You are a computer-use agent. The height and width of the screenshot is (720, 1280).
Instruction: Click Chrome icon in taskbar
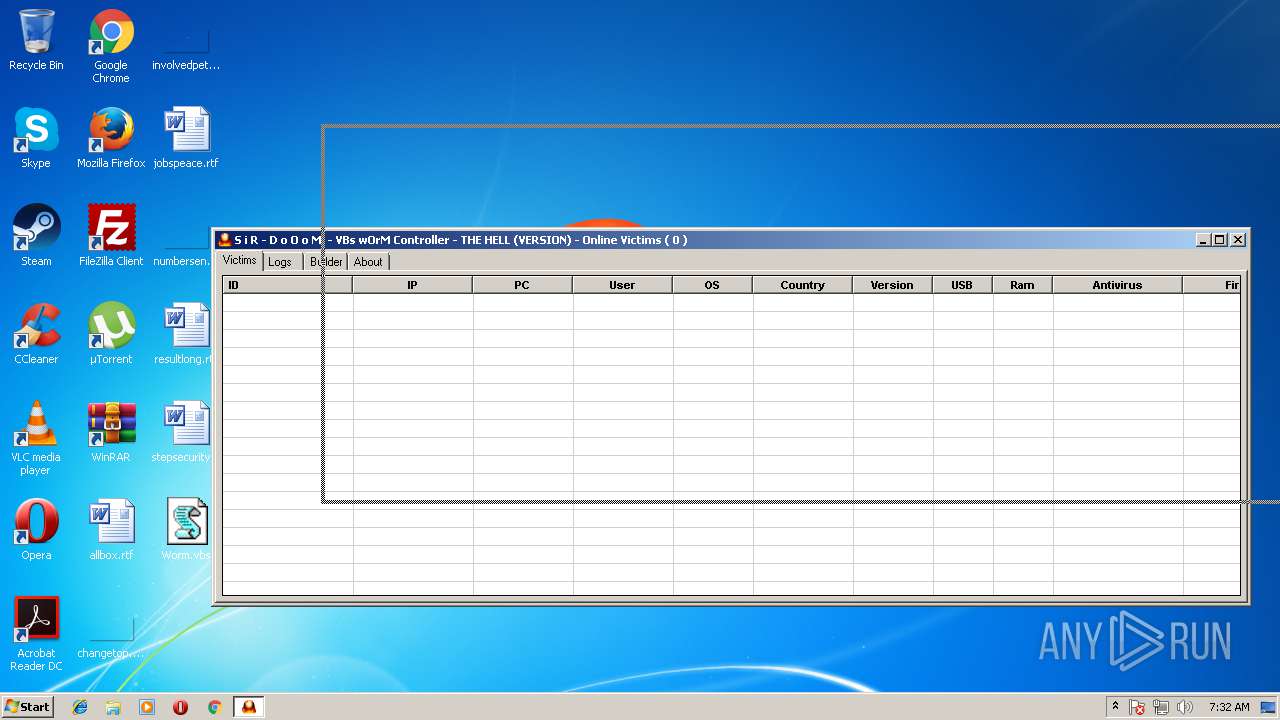click(x=214, y=707)
